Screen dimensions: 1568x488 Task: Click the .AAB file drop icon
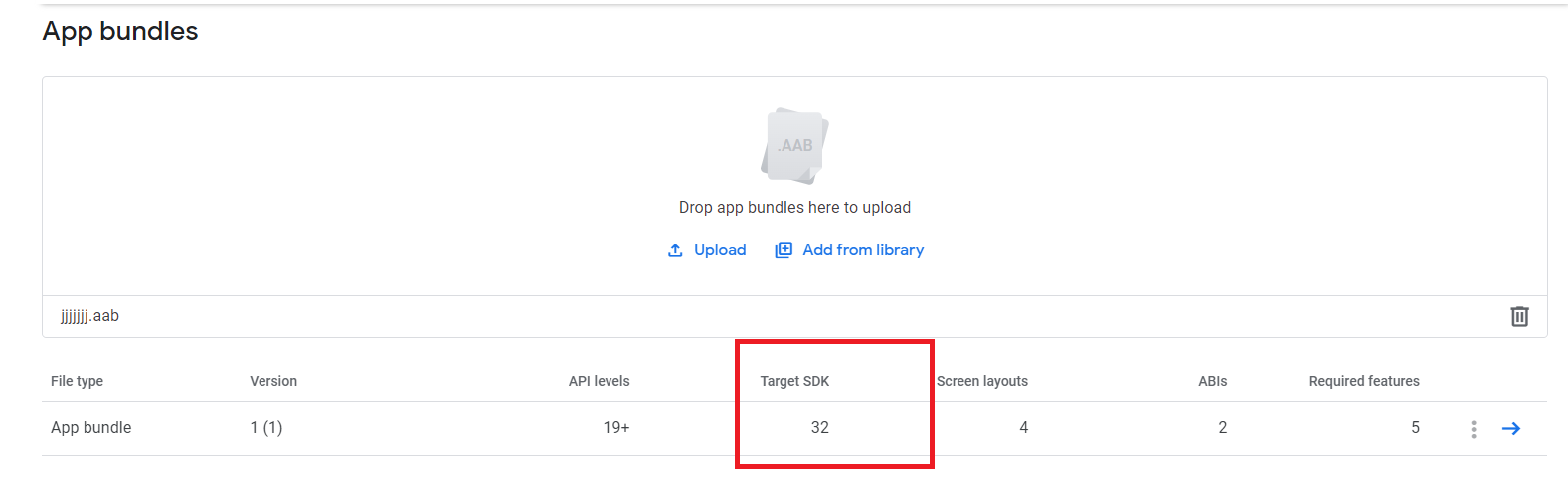(794, 146)
